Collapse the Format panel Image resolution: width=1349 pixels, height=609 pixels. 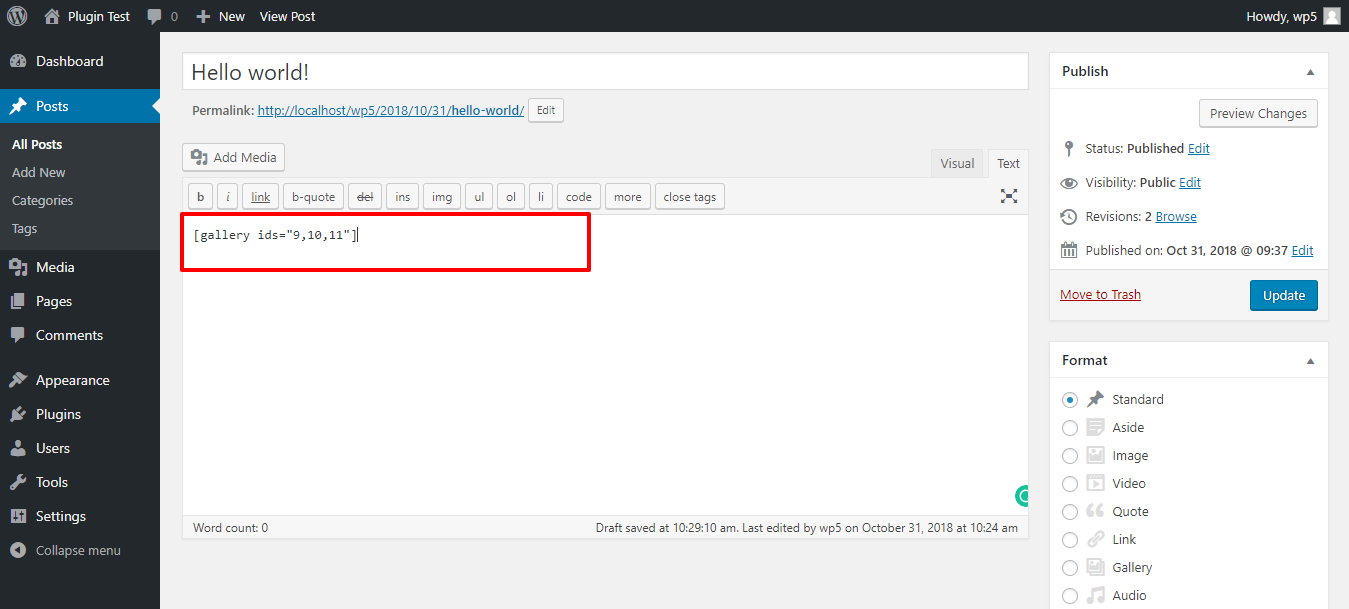1310,361
